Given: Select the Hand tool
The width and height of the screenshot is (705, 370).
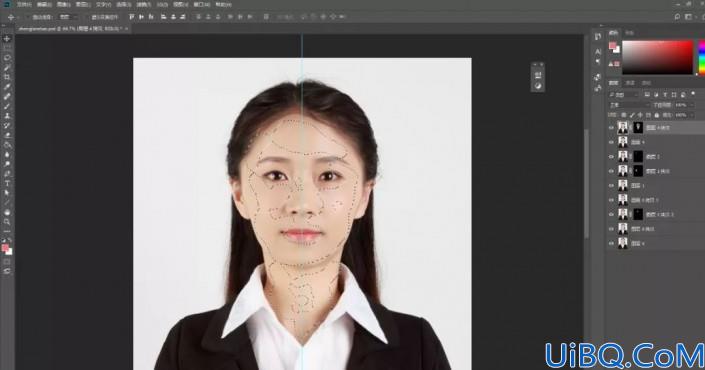Looking at the screenshot, I should [7, 212].
